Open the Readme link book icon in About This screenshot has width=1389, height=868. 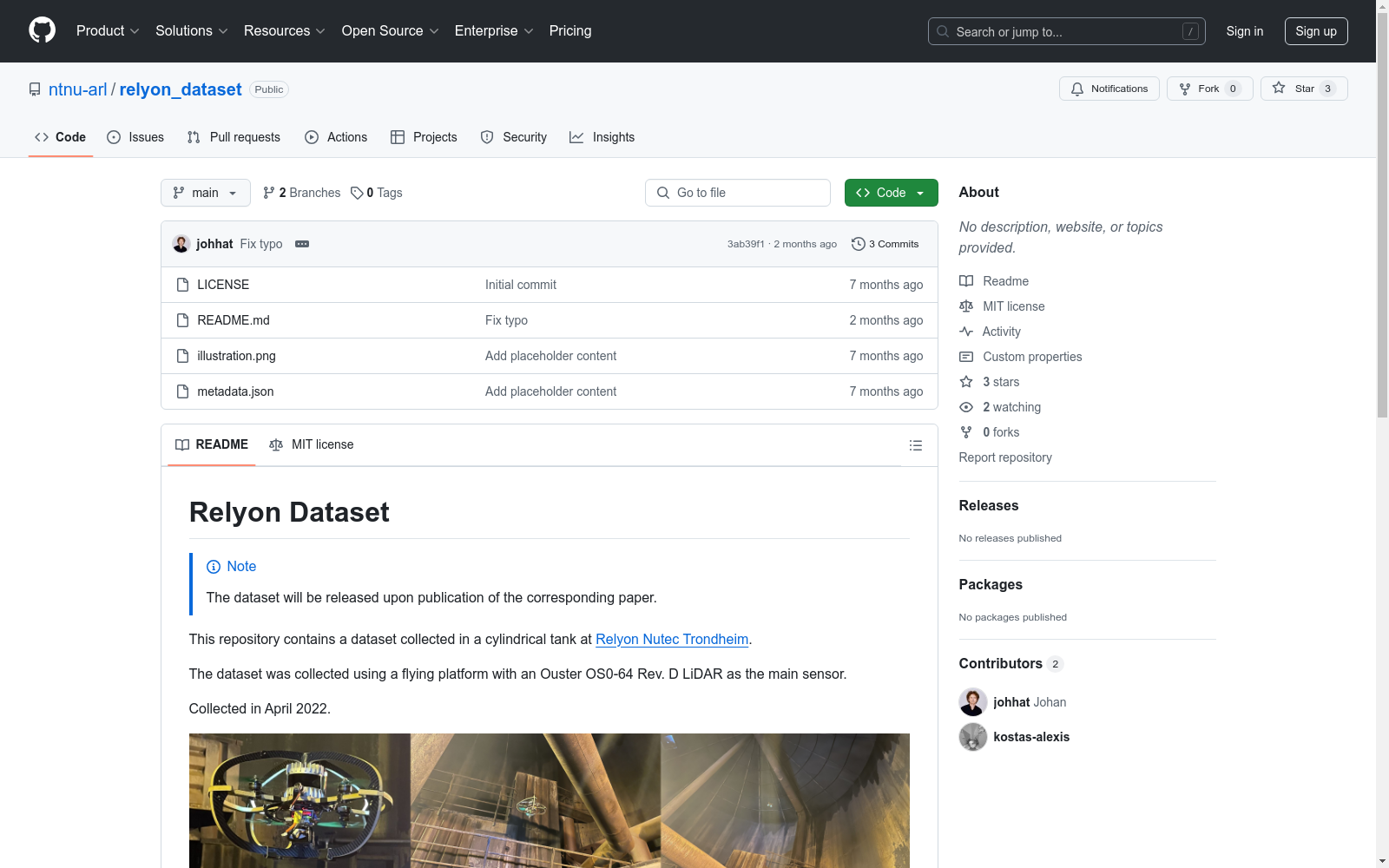[x=966, y=281]
